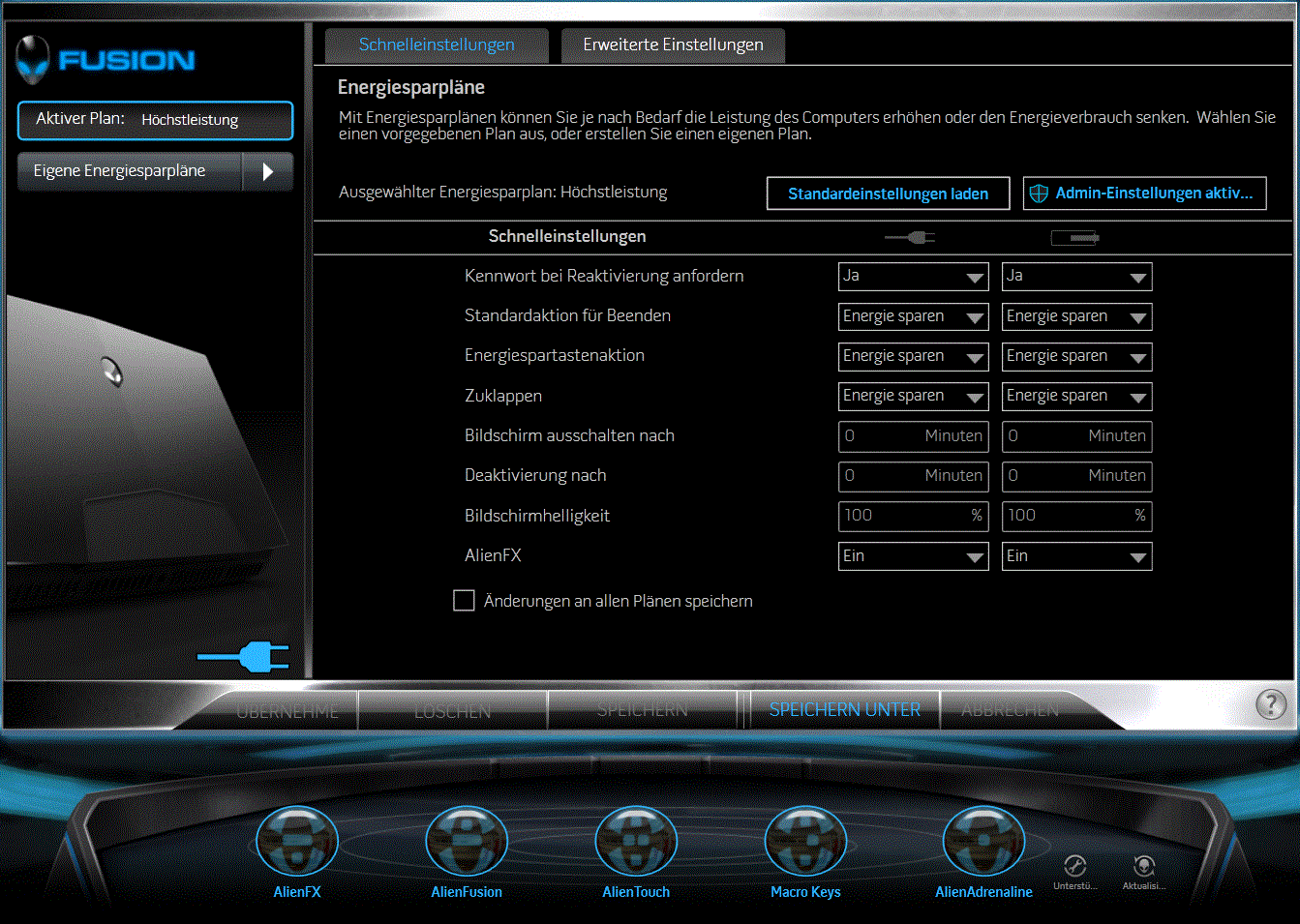Switch to Schnelleinstellungen tab
This screenshot has height=924, width=1300.
coord(437,45)
